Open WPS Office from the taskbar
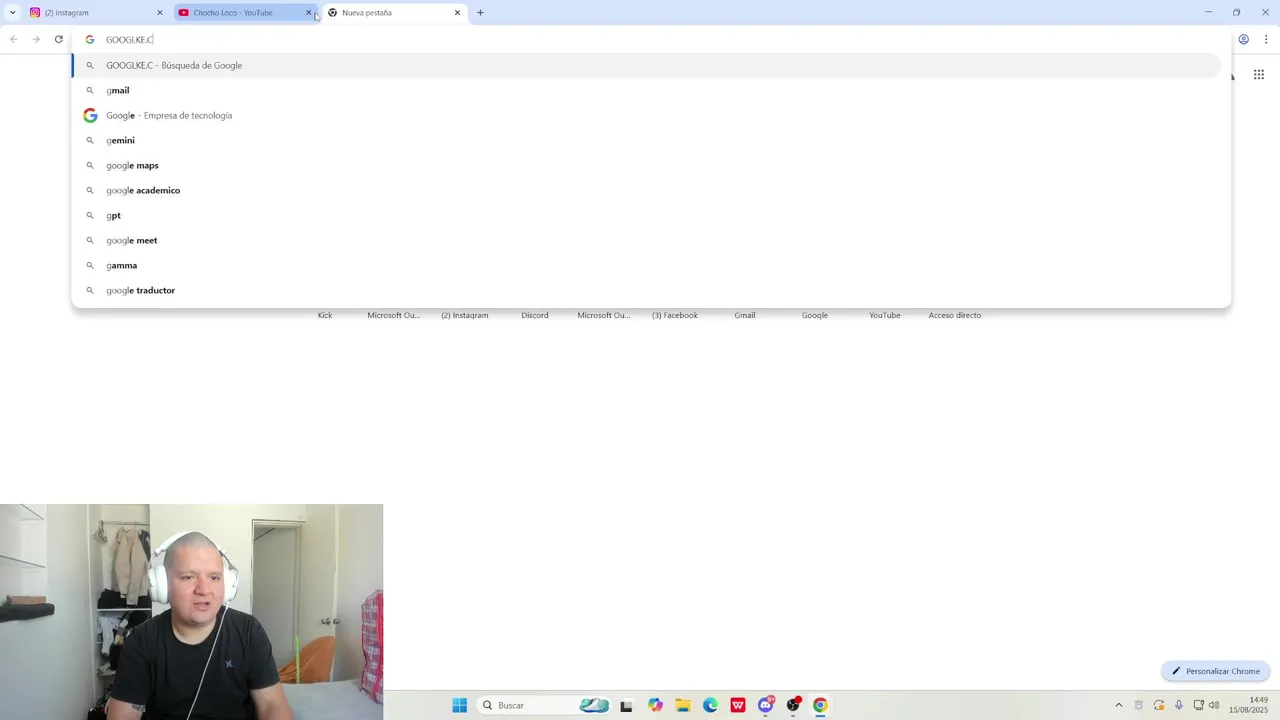The image size is (1280, 720). (x=738, y=705)
